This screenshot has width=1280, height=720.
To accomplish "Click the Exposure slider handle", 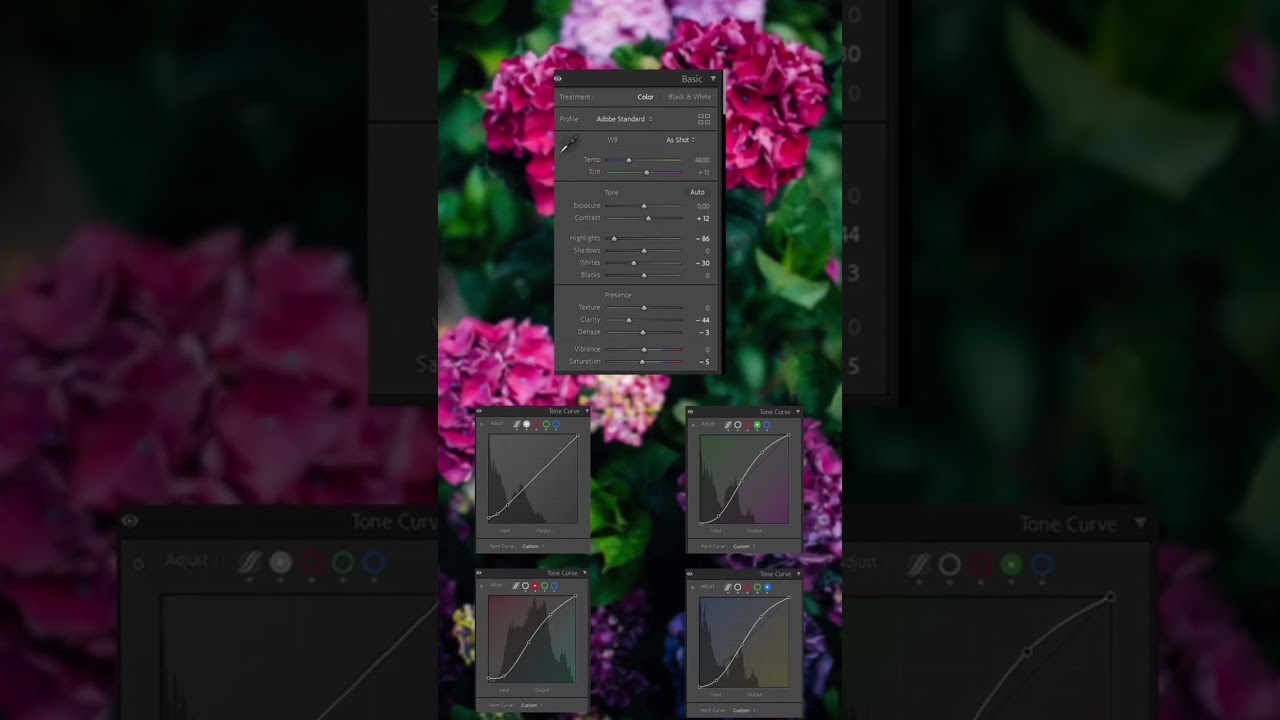I will point(644,206).
